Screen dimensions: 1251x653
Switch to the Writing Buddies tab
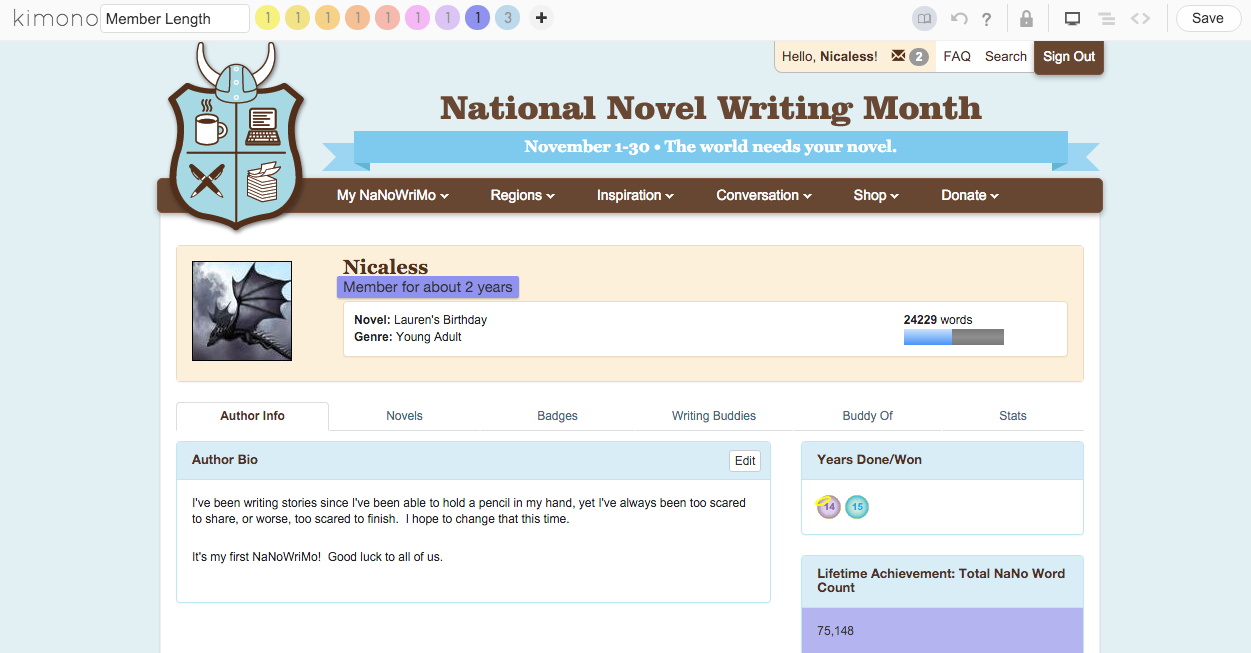714,416
